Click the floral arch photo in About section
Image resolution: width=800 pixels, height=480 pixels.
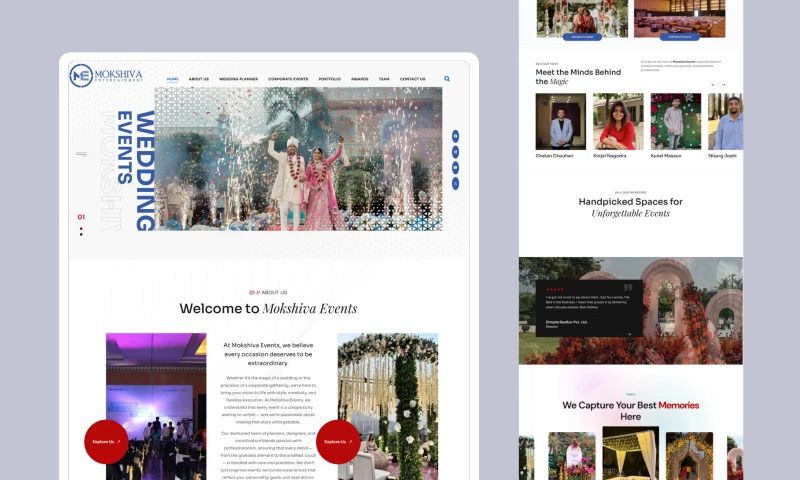pos(388,406)
